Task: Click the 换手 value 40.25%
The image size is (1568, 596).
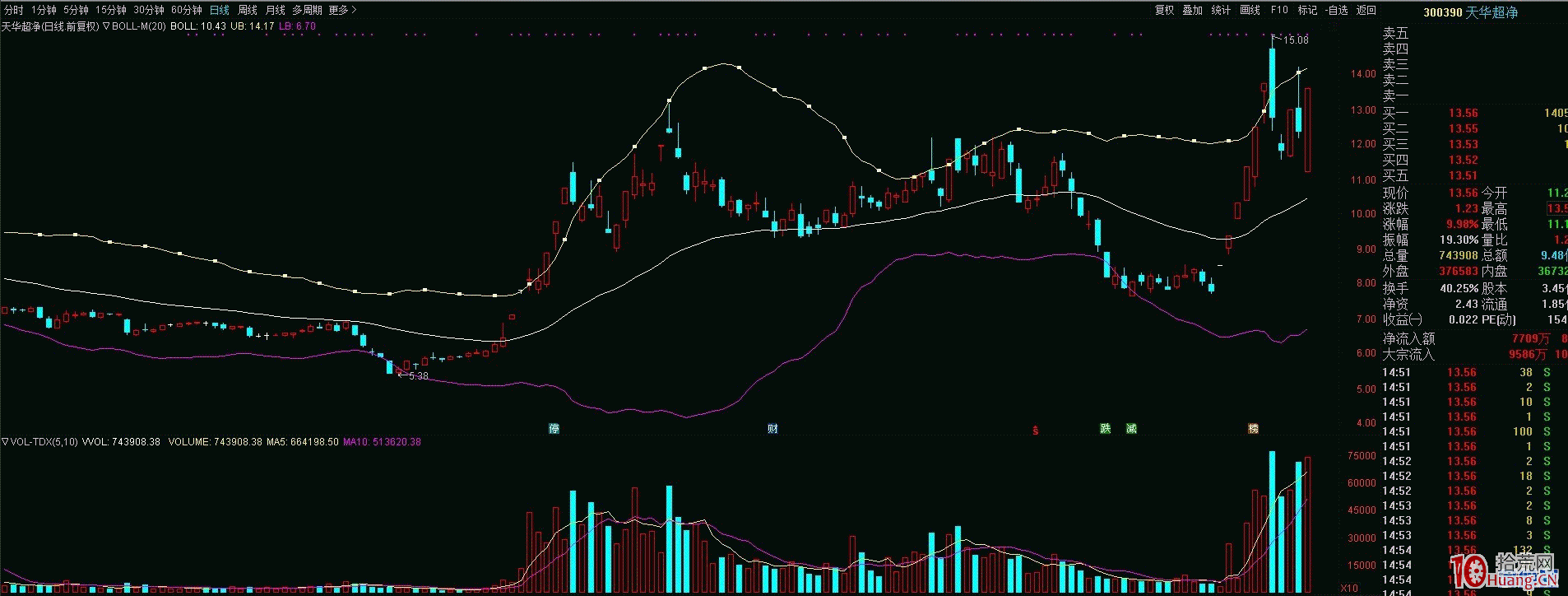Action: click(x=1459, y=288)
